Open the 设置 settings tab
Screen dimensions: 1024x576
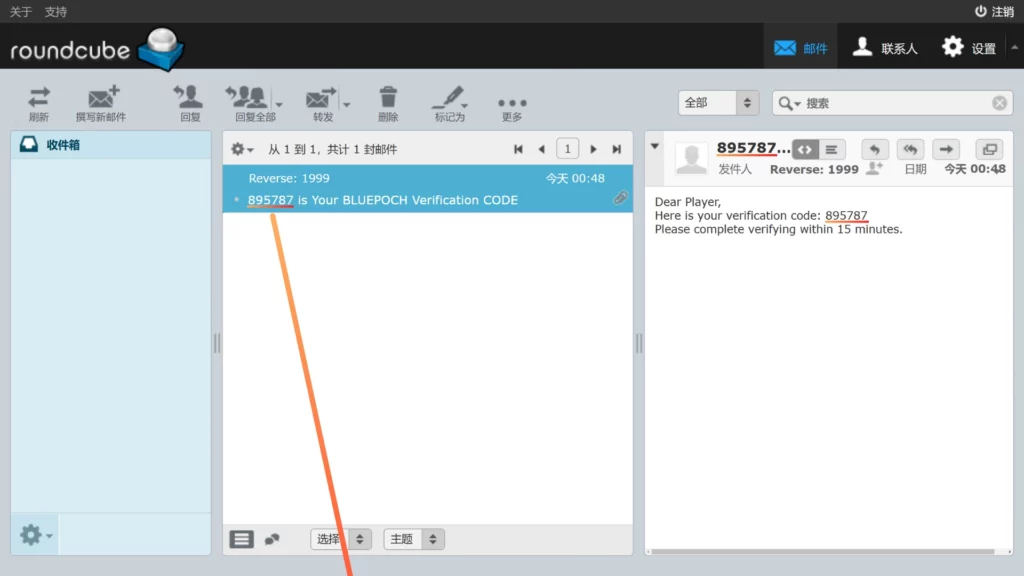969,47
